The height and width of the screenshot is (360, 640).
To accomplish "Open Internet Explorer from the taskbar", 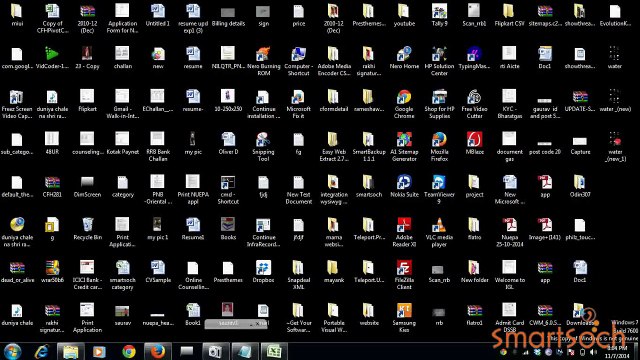I will [x=42, y=351].
